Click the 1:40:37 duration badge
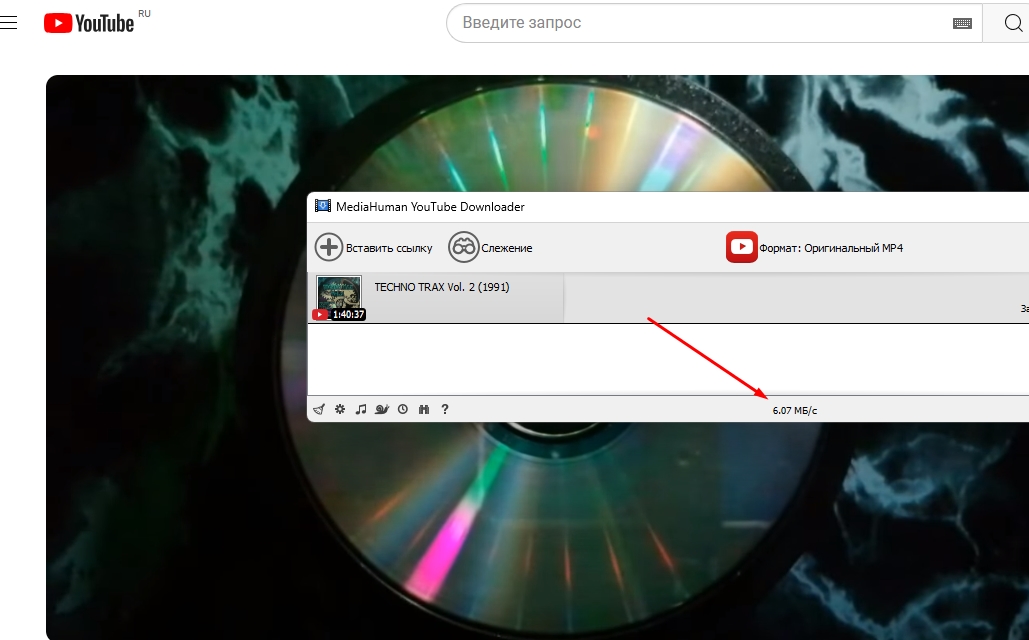1029x640 pixels. coord(348,314)
